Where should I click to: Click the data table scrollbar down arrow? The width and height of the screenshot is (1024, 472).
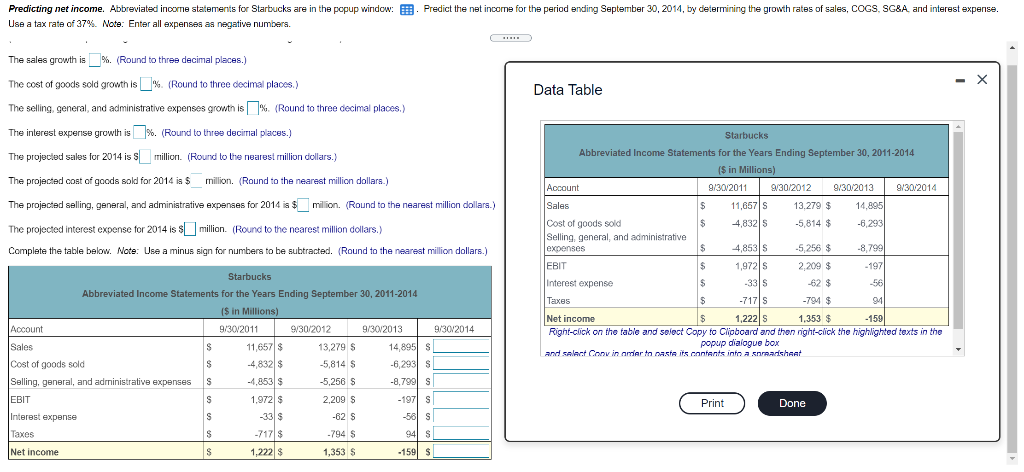pyautogui.click(x=958, y=351)
